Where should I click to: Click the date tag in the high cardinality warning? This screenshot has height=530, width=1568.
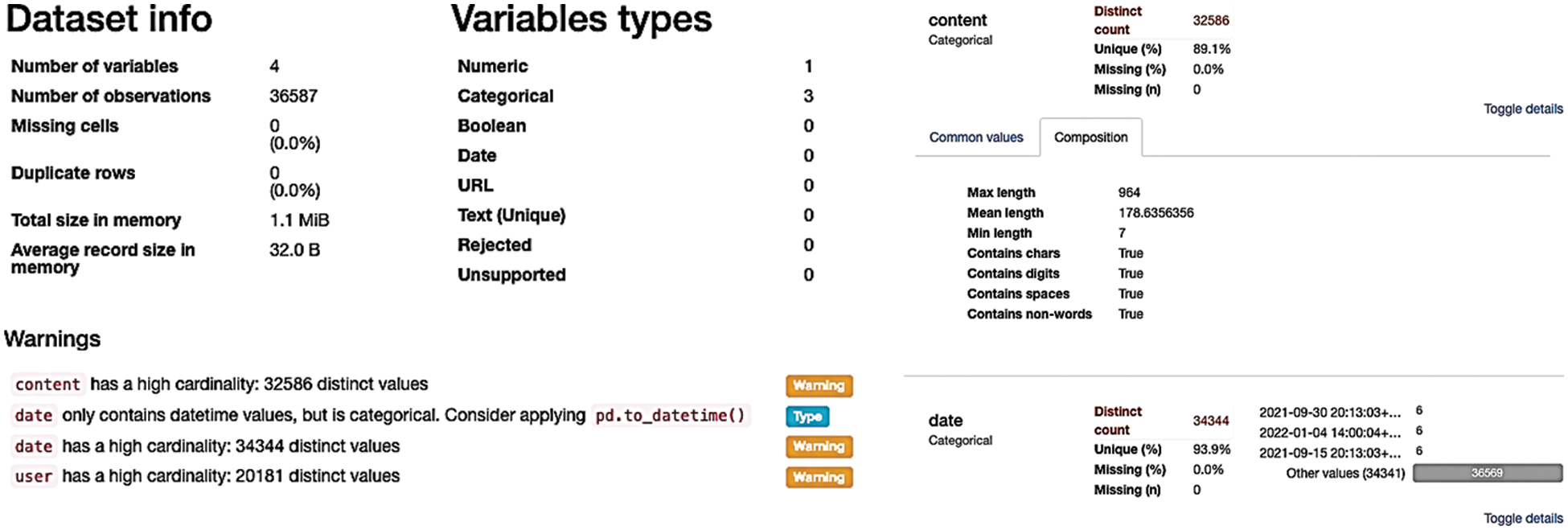(x=33, y=446)
